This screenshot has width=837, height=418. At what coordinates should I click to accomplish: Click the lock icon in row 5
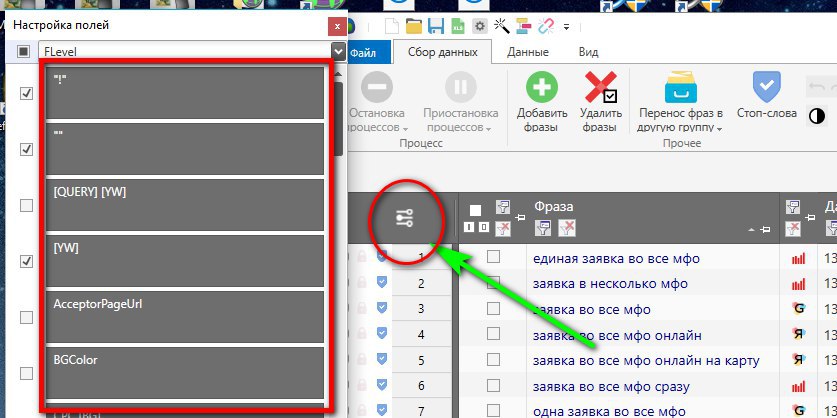(x=362, y=359)
